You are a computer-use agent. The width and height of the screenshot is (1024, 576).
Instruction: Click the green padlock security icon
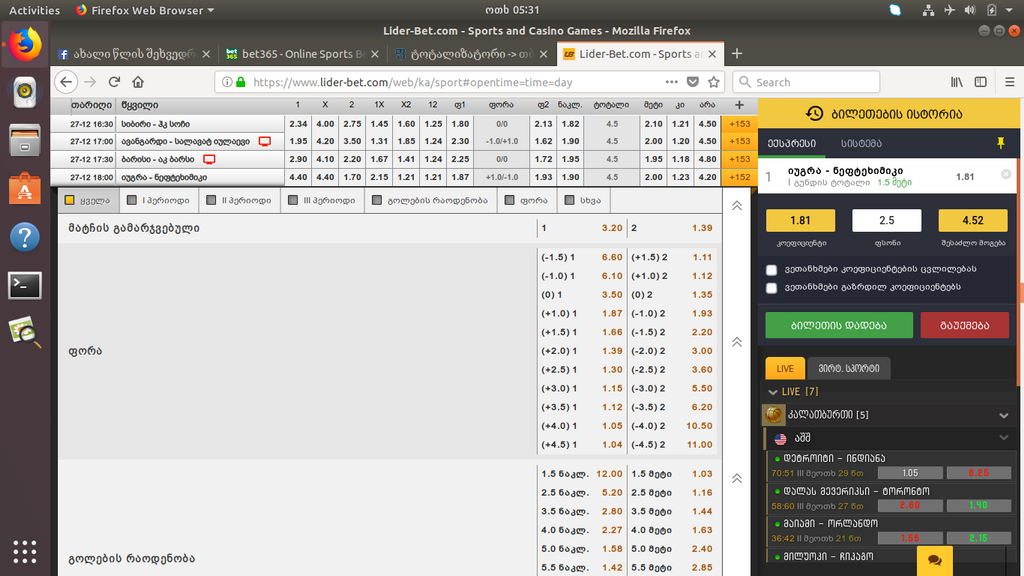(x=241, y=82)
